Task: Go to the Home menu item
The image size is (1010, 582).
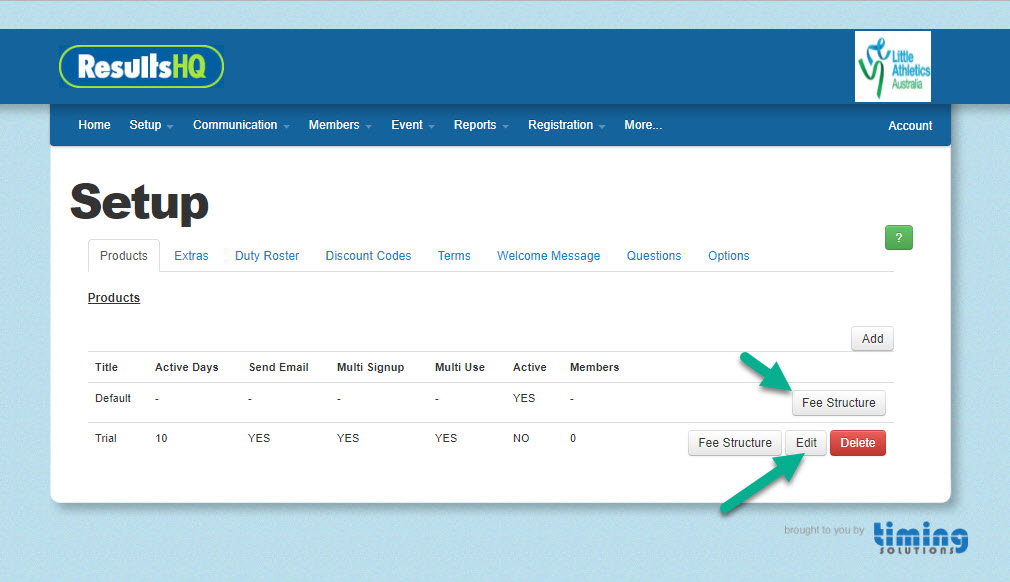Action: [94, 125]
